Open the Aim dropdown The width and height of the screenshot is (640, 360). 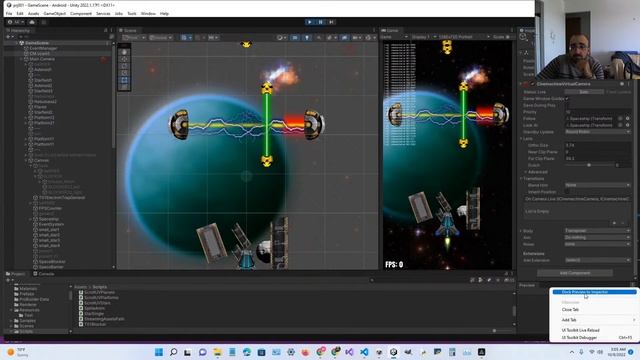click(597, 237)
